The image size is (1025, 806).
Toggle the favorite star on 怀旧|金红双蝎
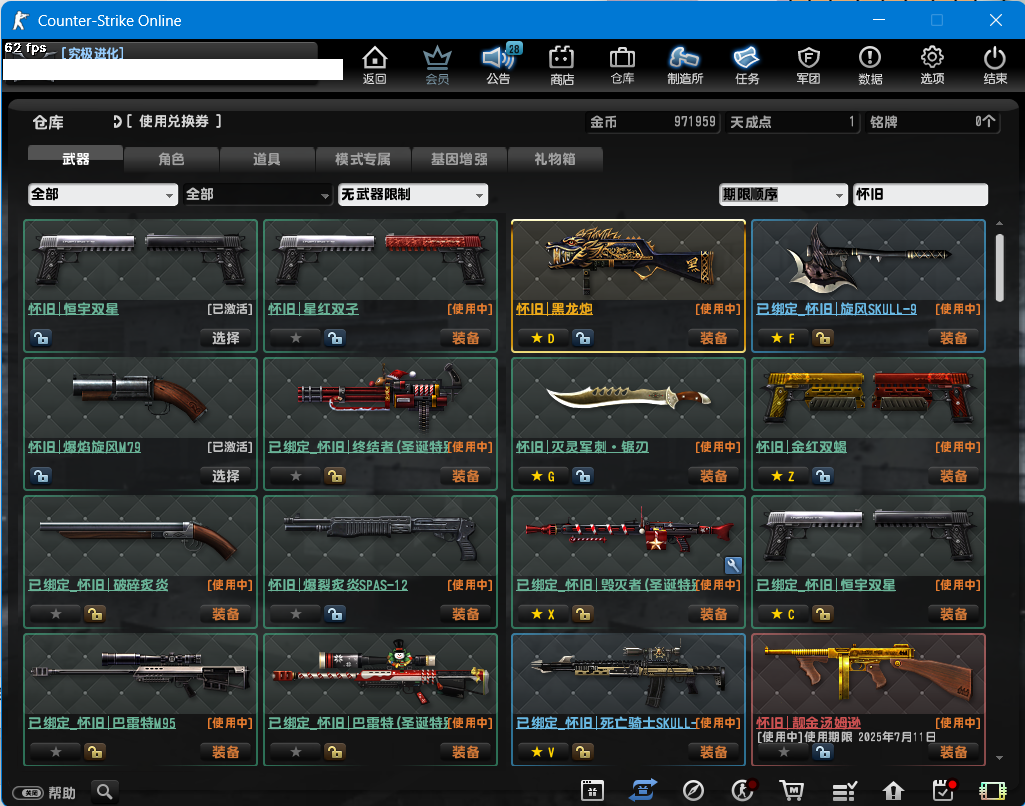[782, 476]
